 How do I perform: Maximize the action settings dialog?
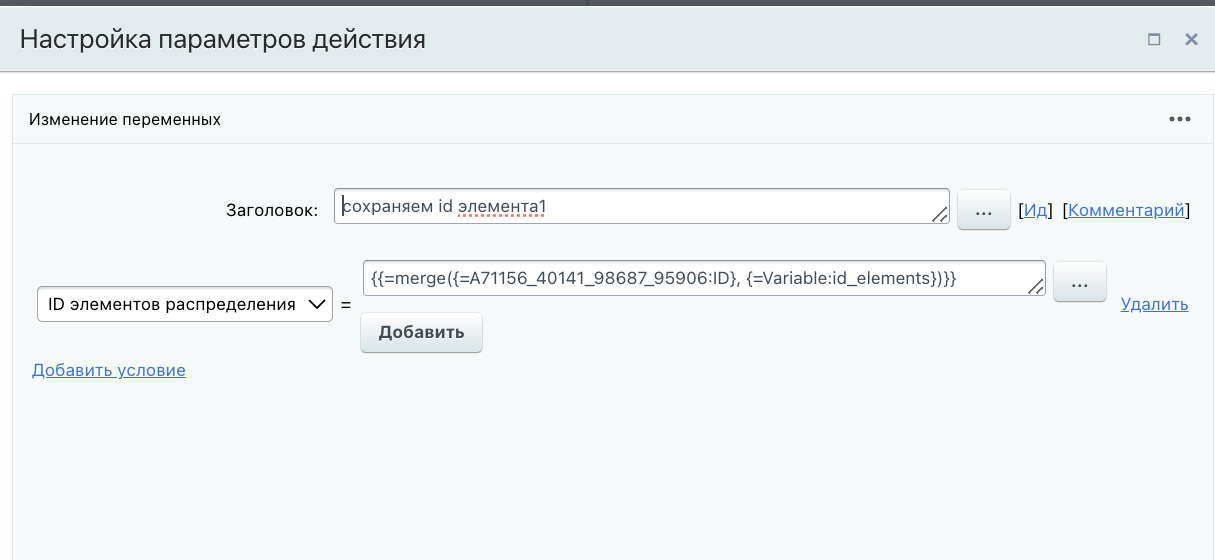[1154, 40]
